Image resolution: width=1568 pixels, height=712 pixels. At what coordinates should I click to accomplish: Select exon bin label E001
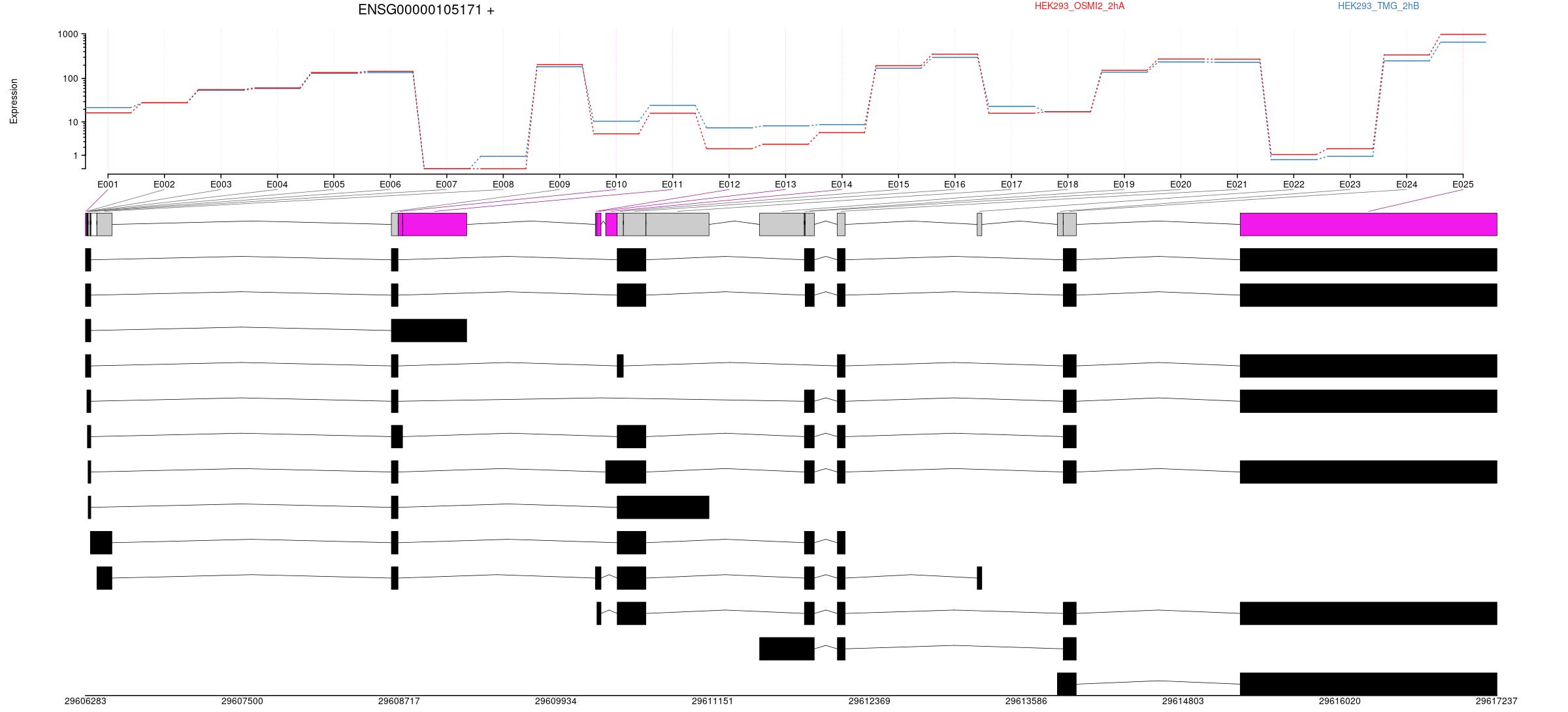[108, 184]
